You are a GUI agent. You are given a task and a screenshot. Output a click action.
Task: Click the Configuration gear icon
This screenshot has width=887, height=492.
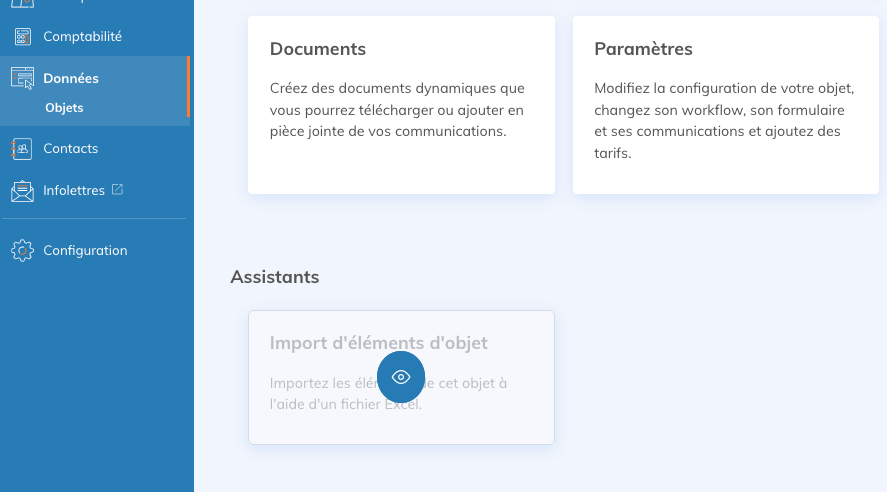[22, 251]
